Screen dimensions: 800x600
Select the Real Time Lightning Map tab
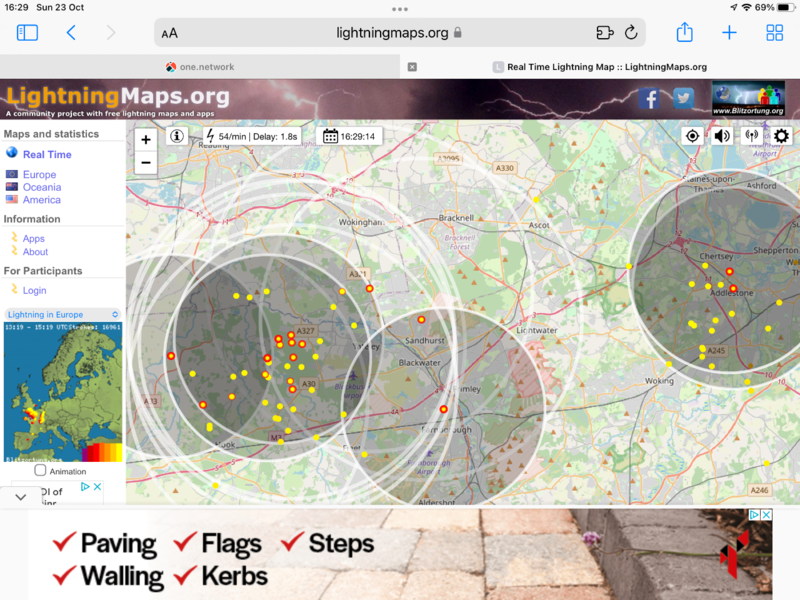600,67
